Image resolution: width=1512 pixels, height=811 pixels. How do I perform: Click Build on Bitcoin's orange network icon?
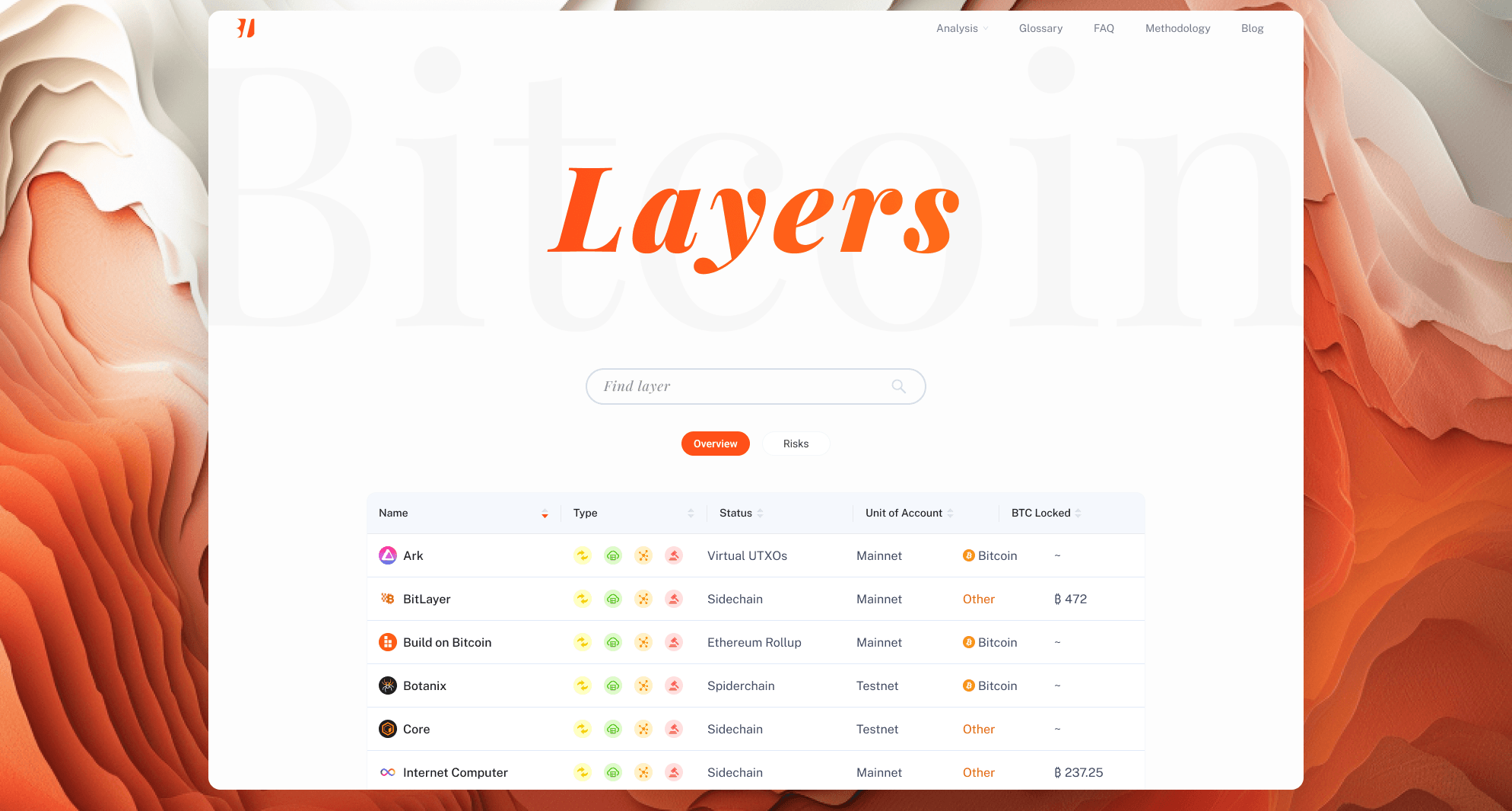click(x=643, y=642)
